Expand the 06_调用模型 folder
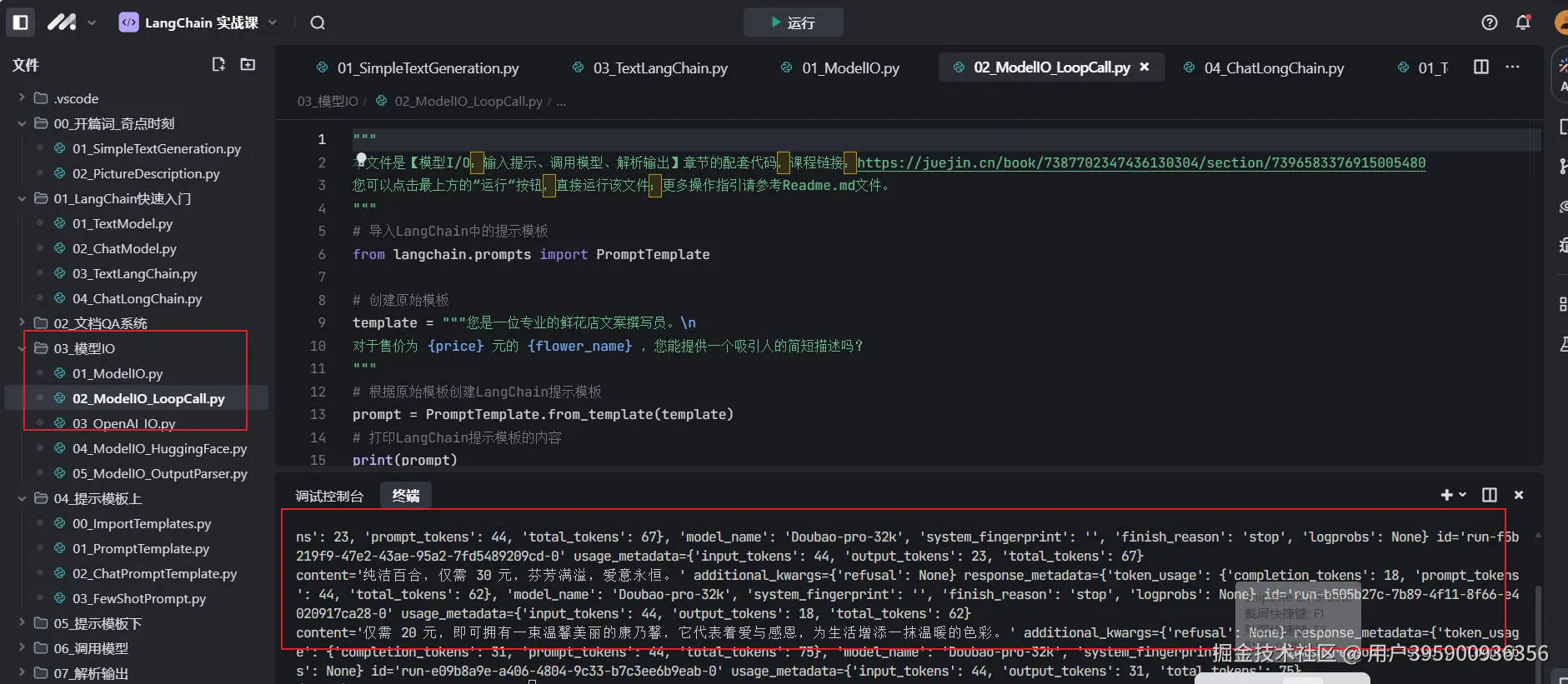This screenshot has width=1568, height=684. click(22, 648)
